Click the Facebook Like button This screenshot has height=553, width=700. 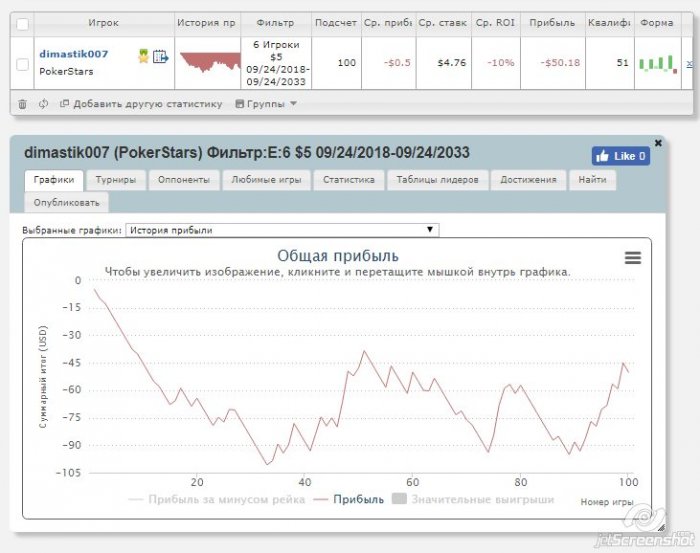coord(621,156)
